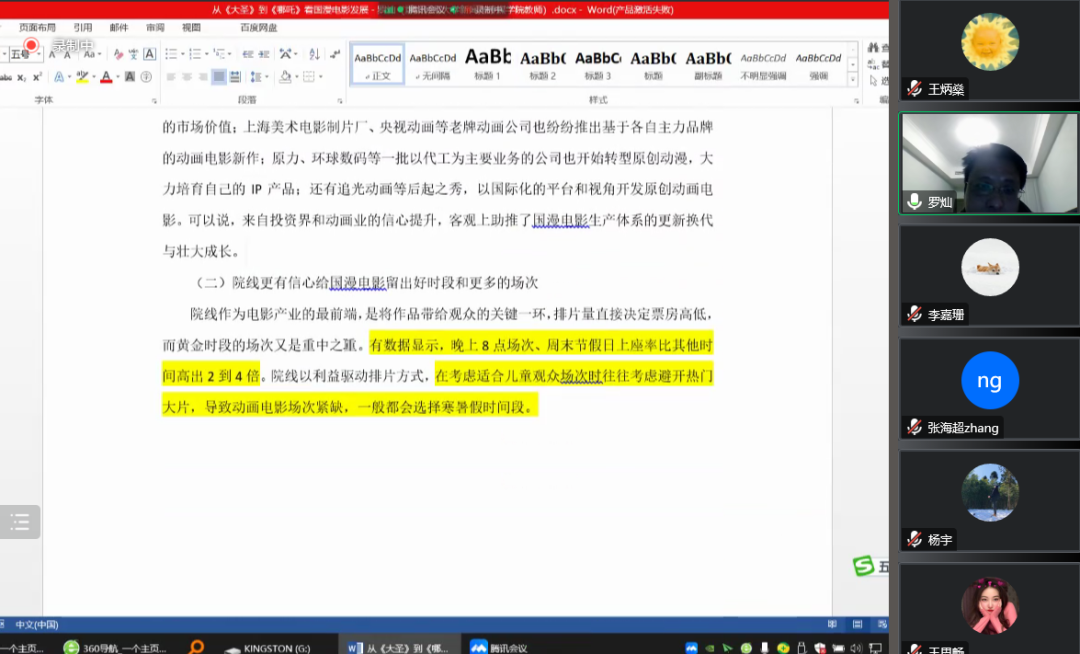Insert an enclosed character
This screenshot has height=654, width=1080.
coord(146,77)
